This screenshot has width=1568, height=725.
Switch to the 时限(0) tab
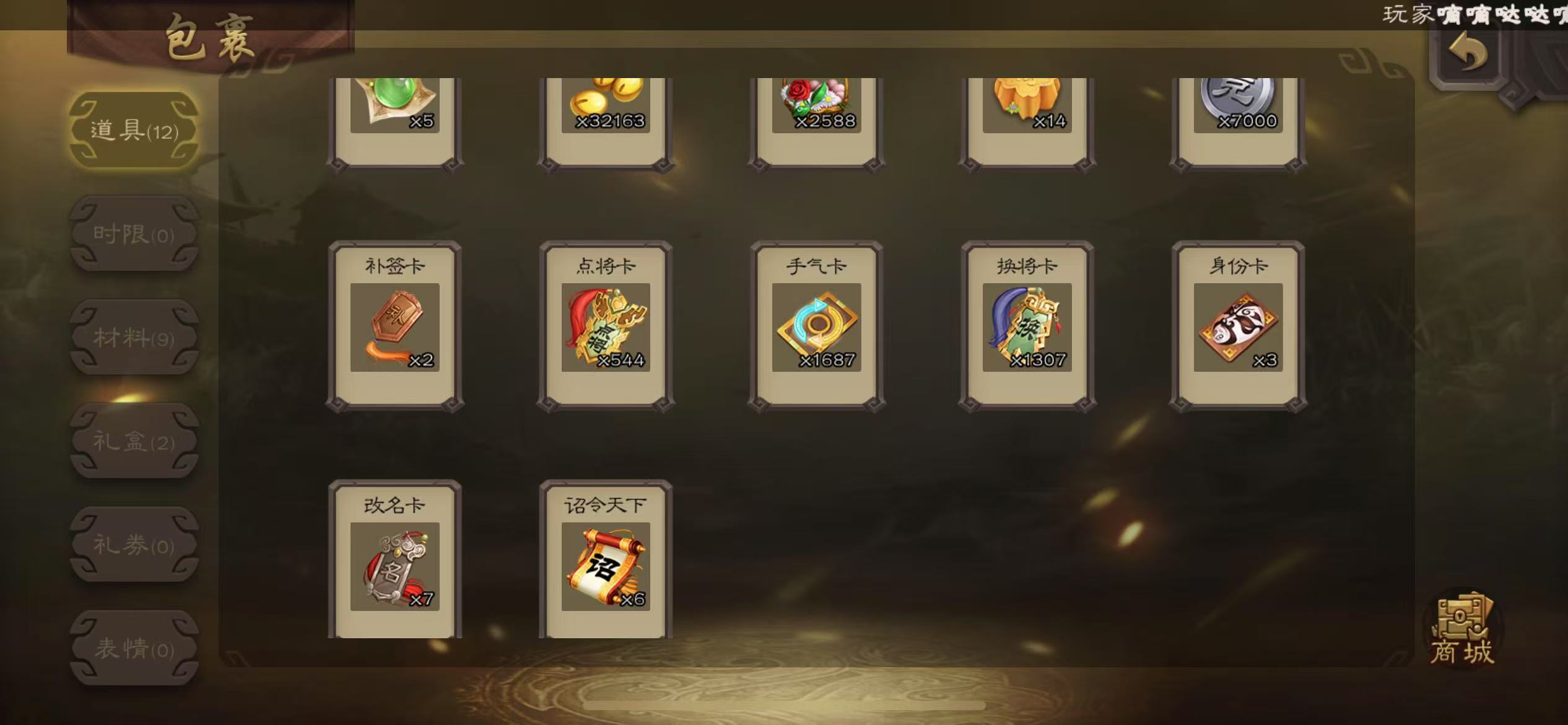click(x=134, y=234)
